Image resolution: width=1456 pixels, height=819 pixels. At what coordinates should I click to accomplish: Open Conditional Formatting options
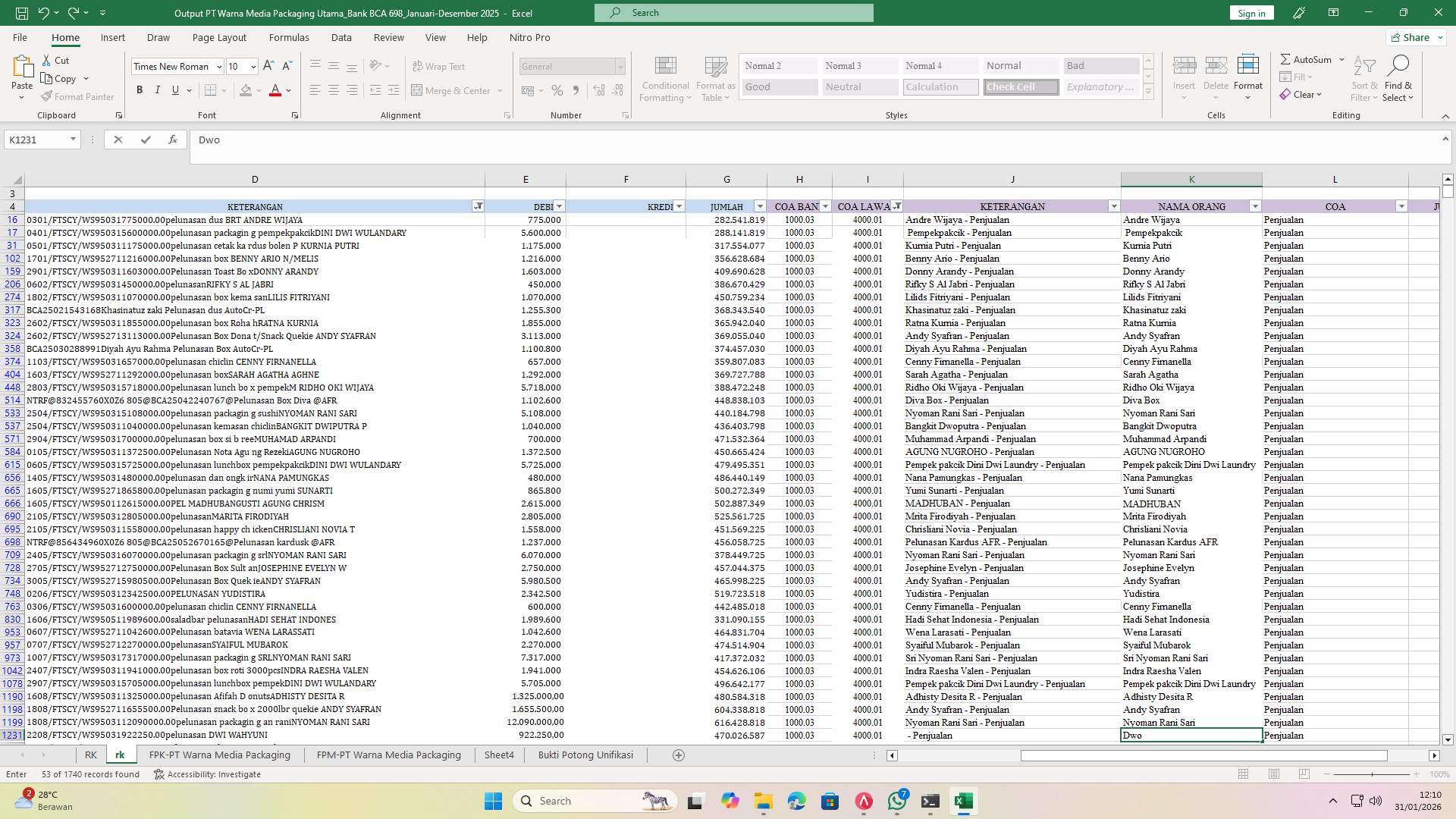pyautogui.click(x=665, y=78)
